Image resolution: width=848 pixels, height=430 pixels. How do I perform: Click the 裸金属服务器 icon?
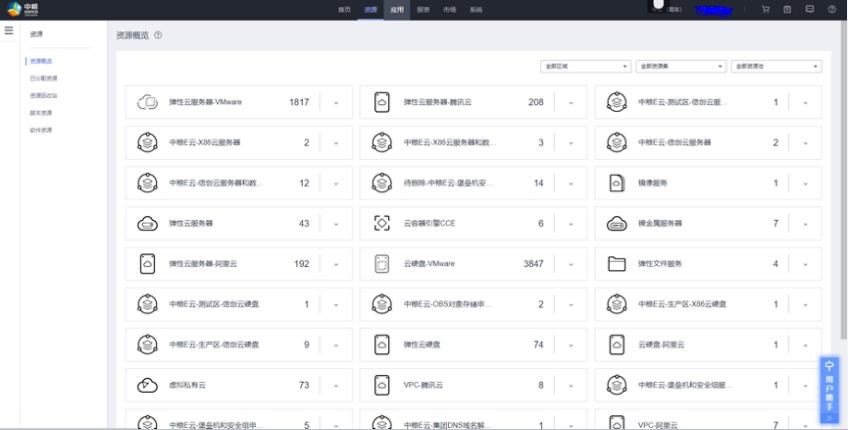click(x=617, y=223)
